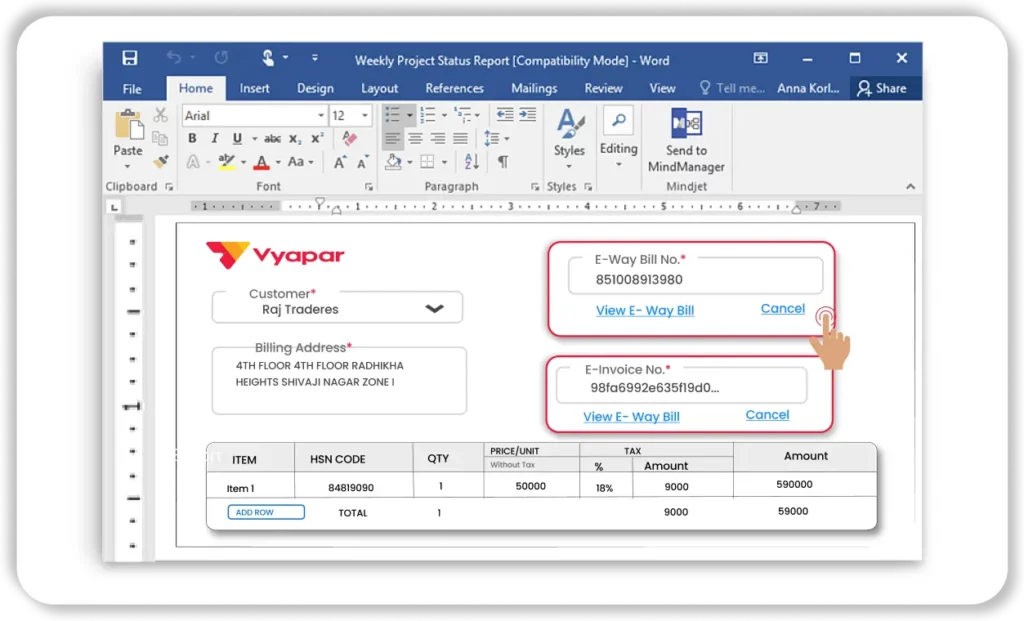
Task: Click the Cut scissors icon
Action: (161, 116)
